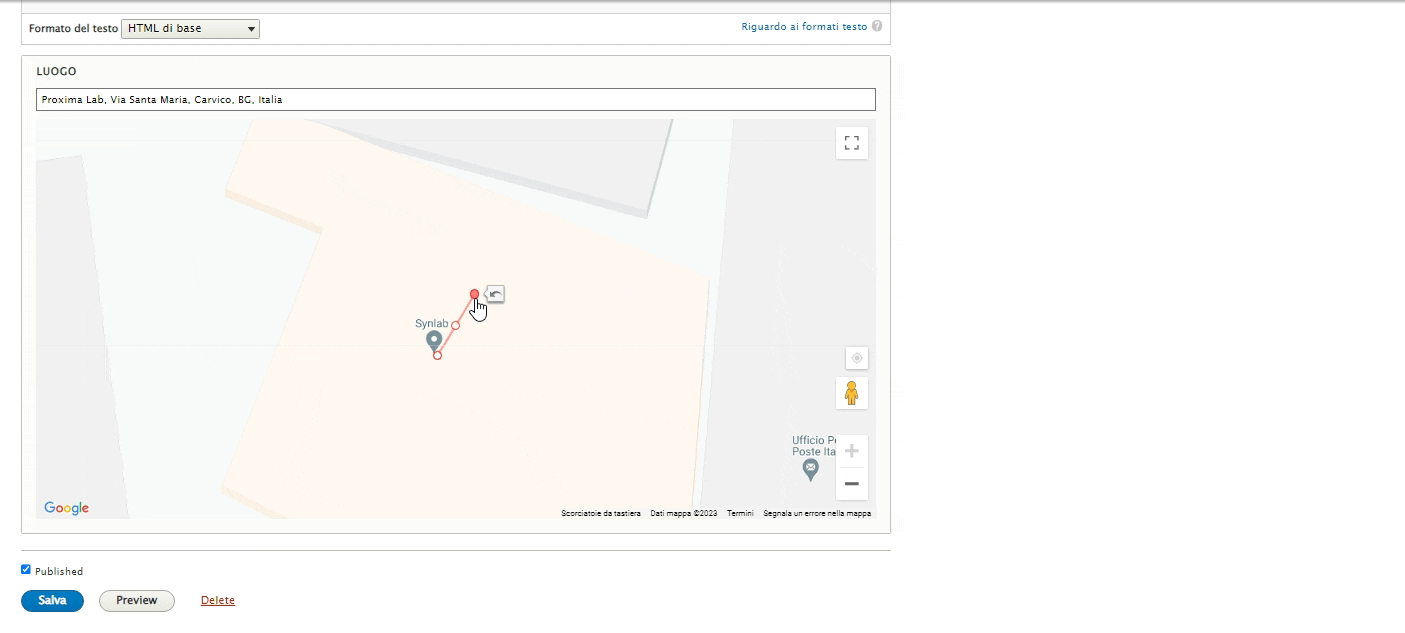The image size is (1405, 633).
Task: Zoom in the map with plus button
Action: [x=851, y=451]
